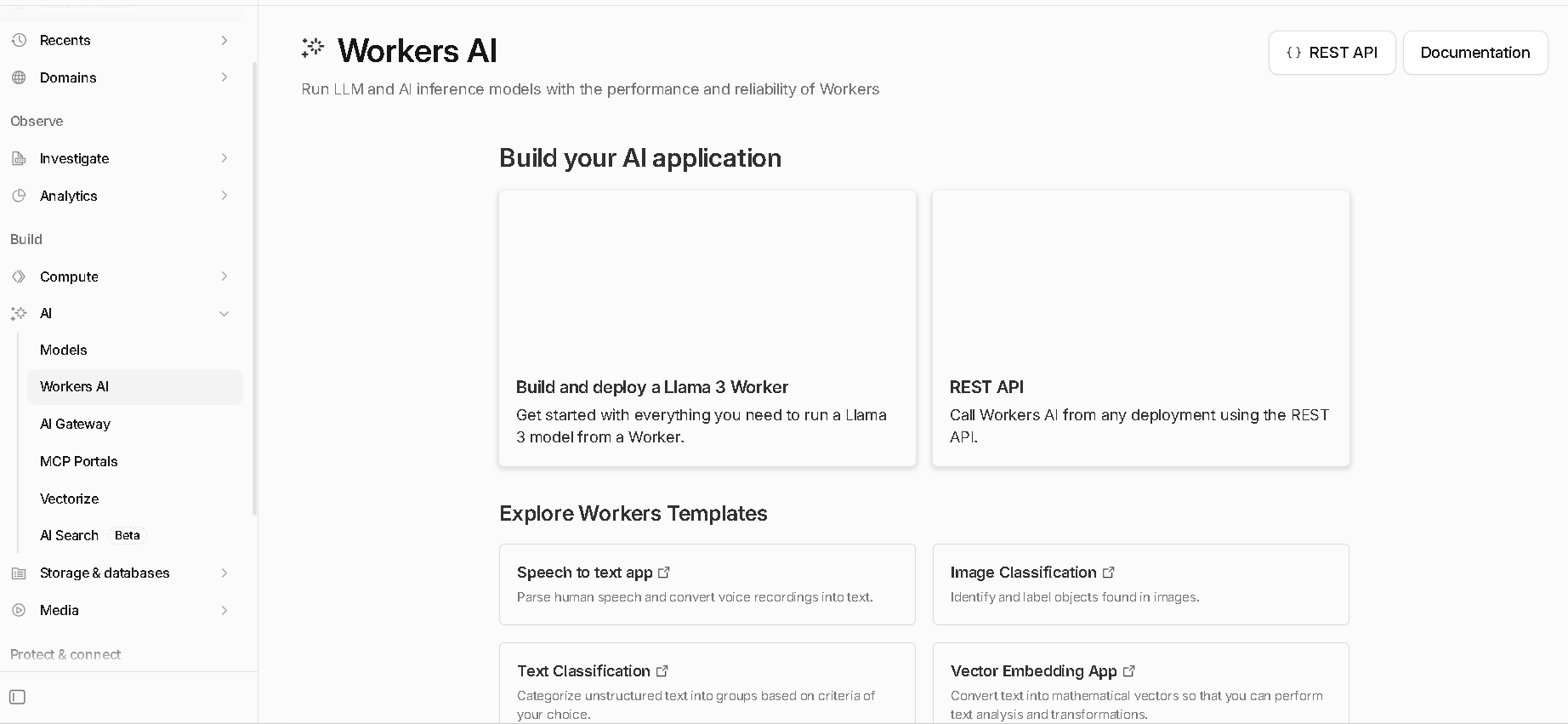Click the Recents clock icon in the sidebar
This screenshot has height=724, width=1568.
click(19, 40)
